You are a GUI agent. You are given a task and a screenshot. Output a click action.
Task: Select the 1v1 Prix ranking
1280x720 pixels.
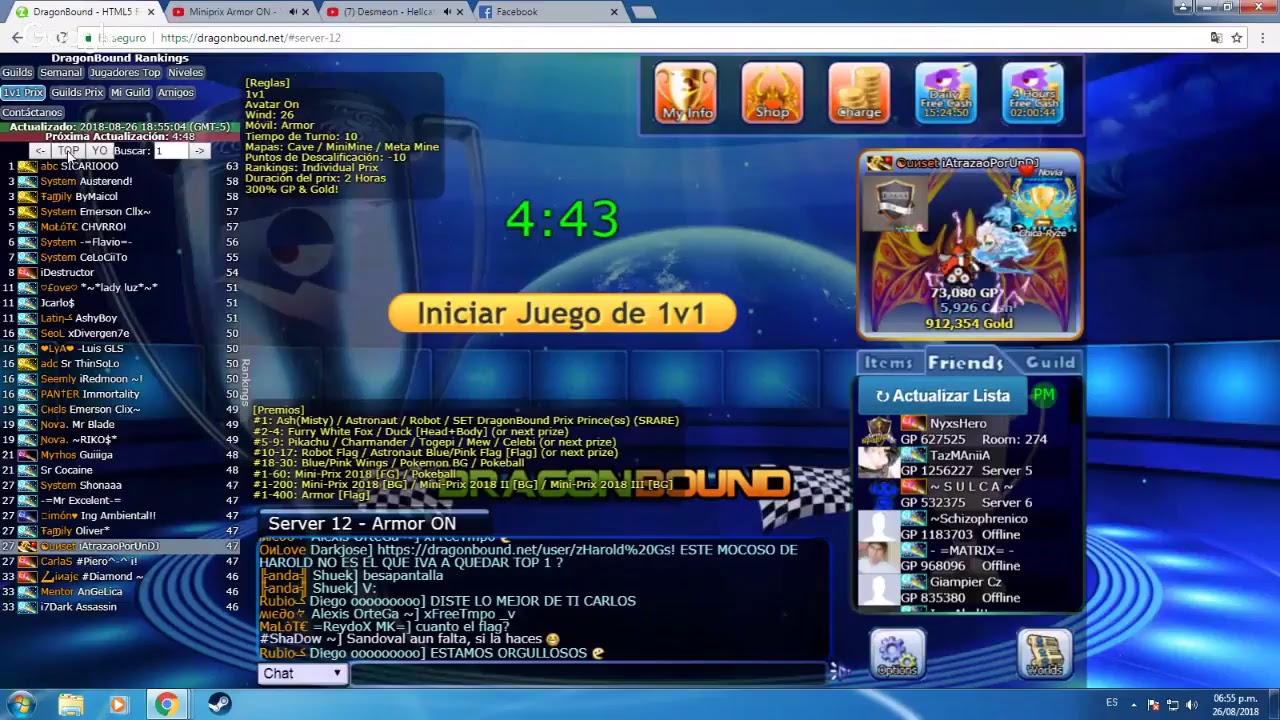pyautogui.click(x=23, y=93)
